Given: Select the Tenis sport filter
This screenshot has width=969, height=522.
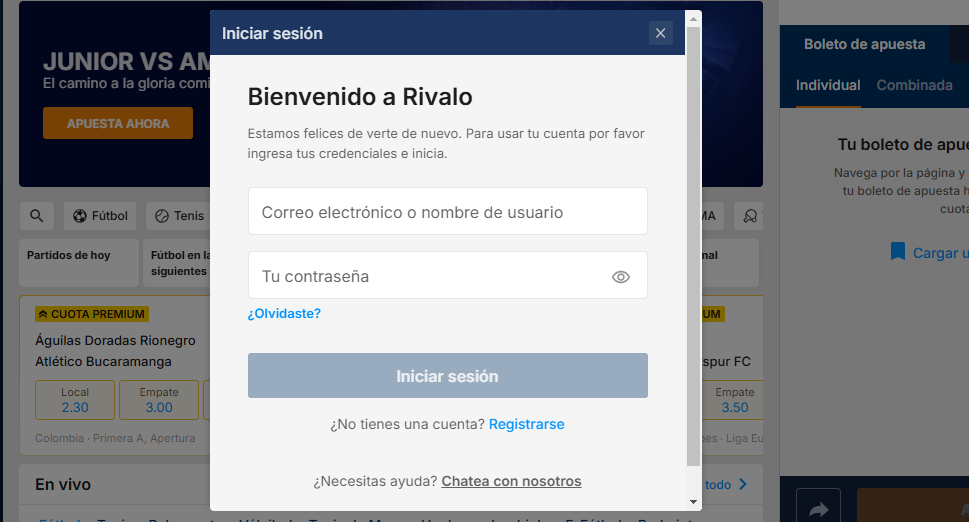Looking at the screenshot, I should tap(179, 216).
